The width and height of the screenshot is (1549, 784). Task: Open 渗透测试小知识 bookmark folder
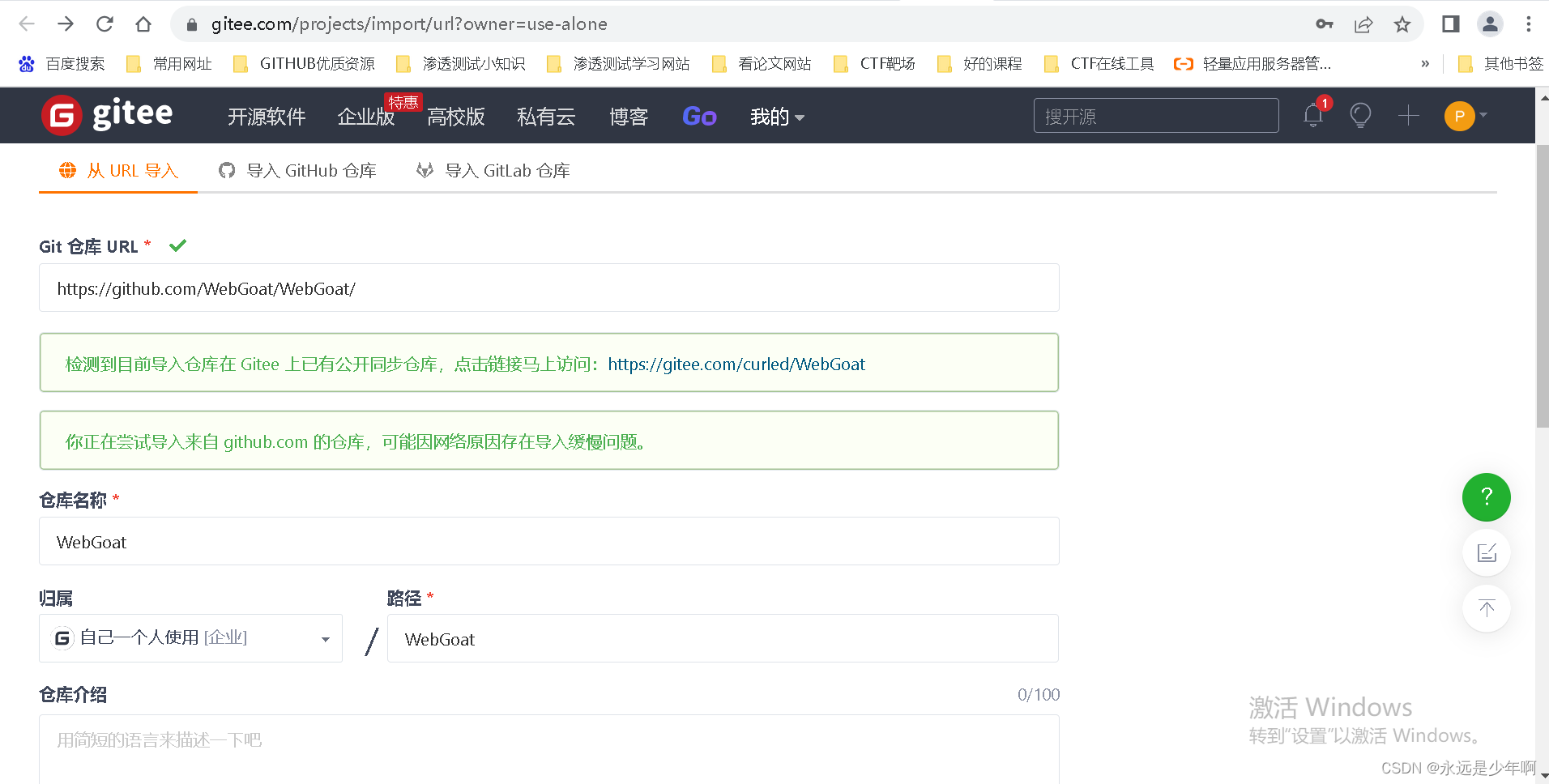460,64
